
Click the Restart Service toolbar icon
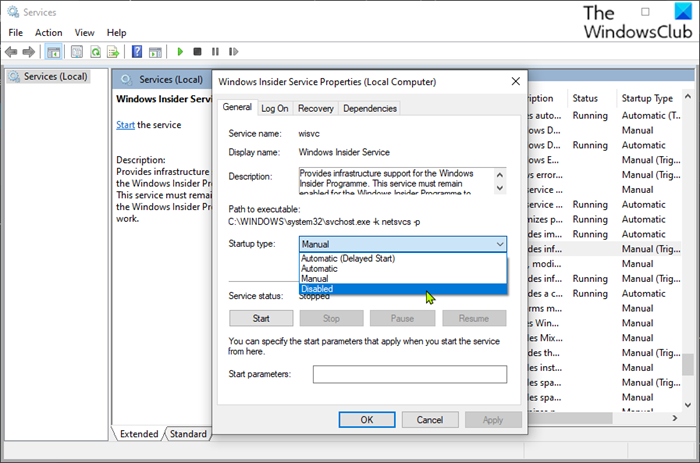pos(233,52)
